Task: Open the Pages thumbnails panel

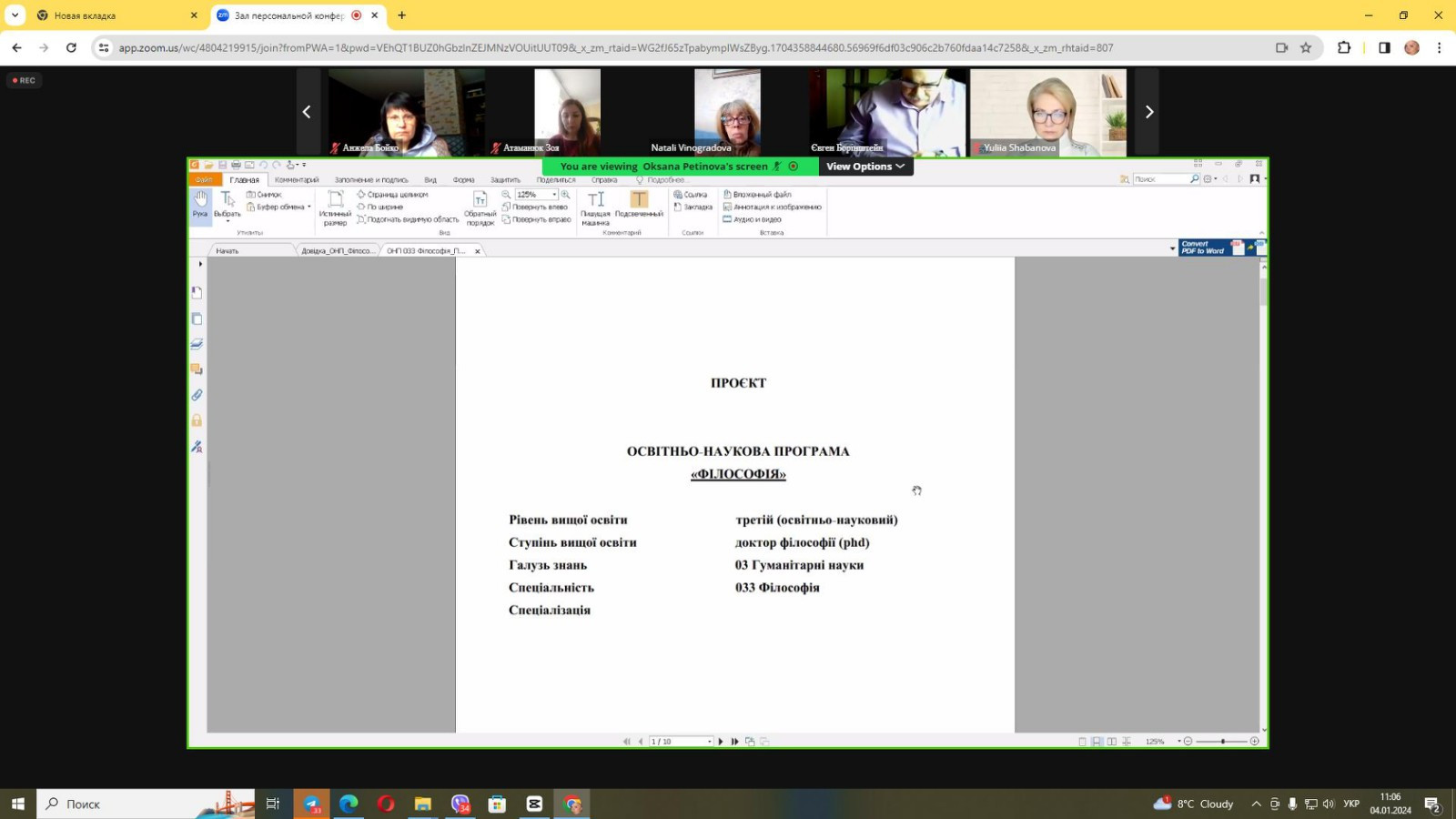Action: click(197, 318)
